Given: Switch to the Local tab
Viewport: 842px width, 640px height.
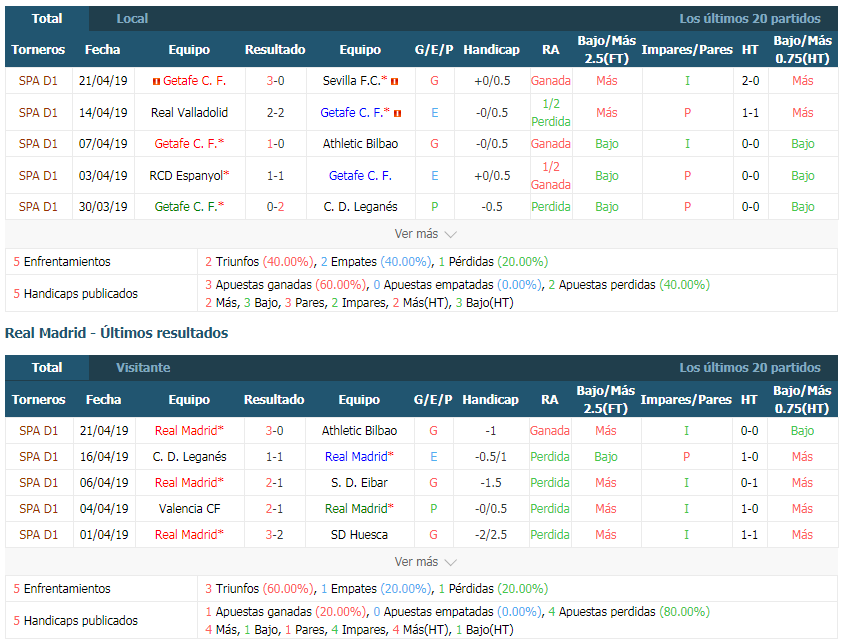Looking at the screenshot, I should click(132, 19).
